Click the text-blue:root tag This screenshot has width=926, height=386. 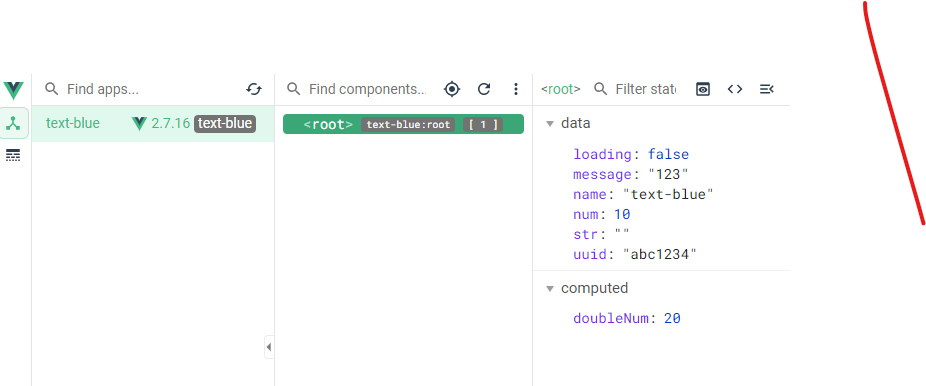point(408,125)
